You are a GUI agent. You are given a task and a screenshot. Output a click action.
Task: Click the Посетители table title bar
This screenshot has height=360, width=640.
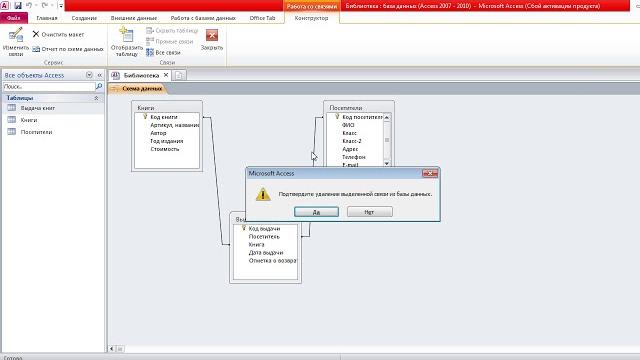pos(359,108)
